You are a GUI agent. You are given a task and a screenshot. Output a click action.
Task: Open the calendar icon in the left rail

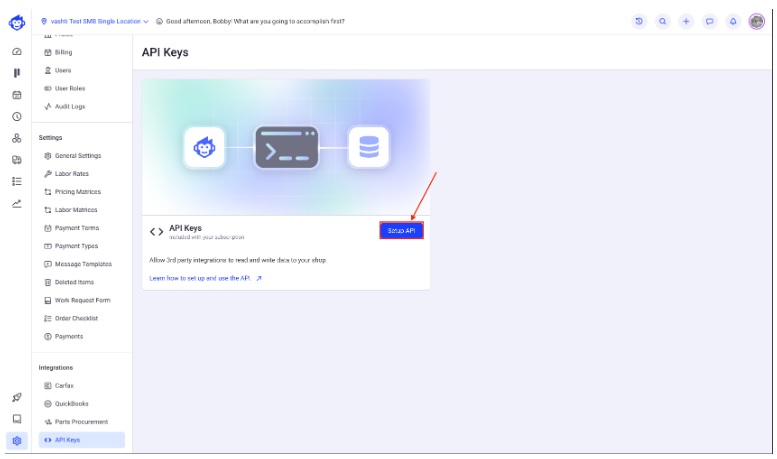click(x=17, y=95)
